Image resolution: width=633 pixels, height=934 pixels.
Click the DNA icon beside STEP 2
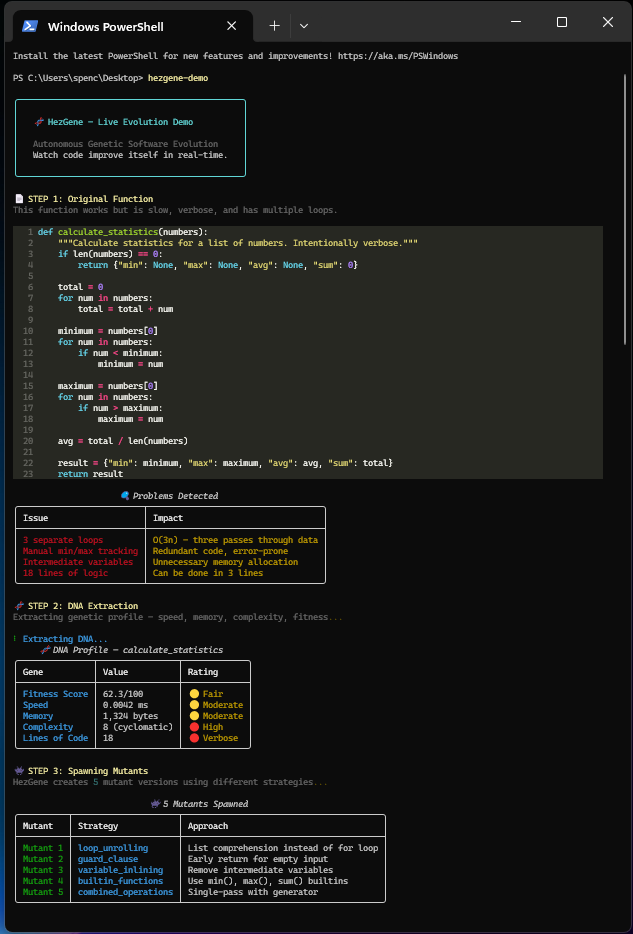click(x=18, y=606)
